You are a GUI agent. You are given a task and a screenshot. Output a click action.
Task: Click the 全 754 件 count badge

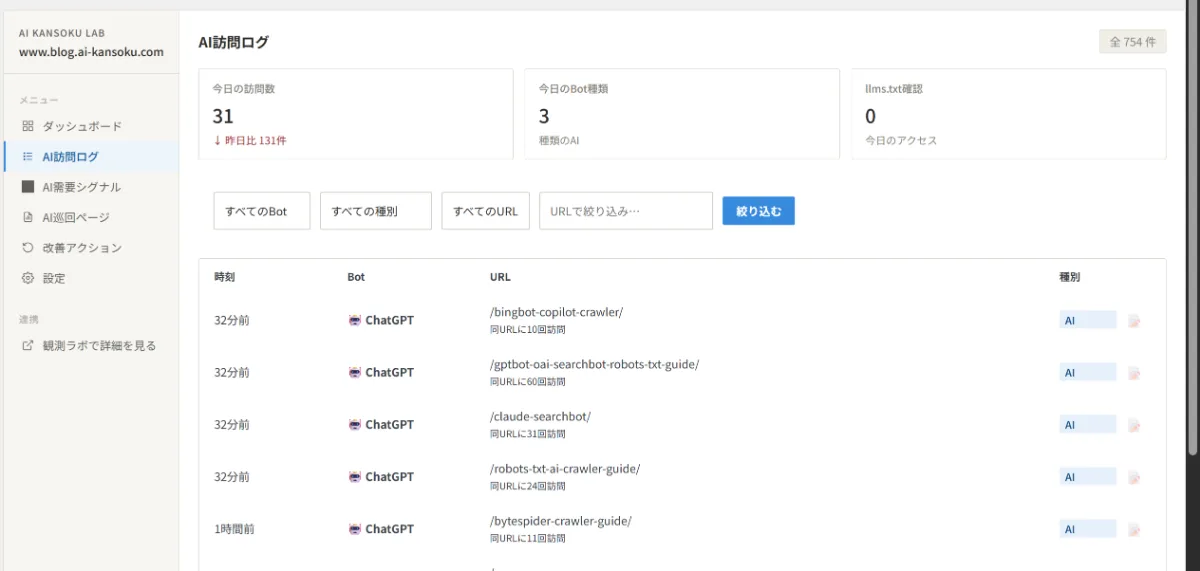click(x=1132, y=42)
